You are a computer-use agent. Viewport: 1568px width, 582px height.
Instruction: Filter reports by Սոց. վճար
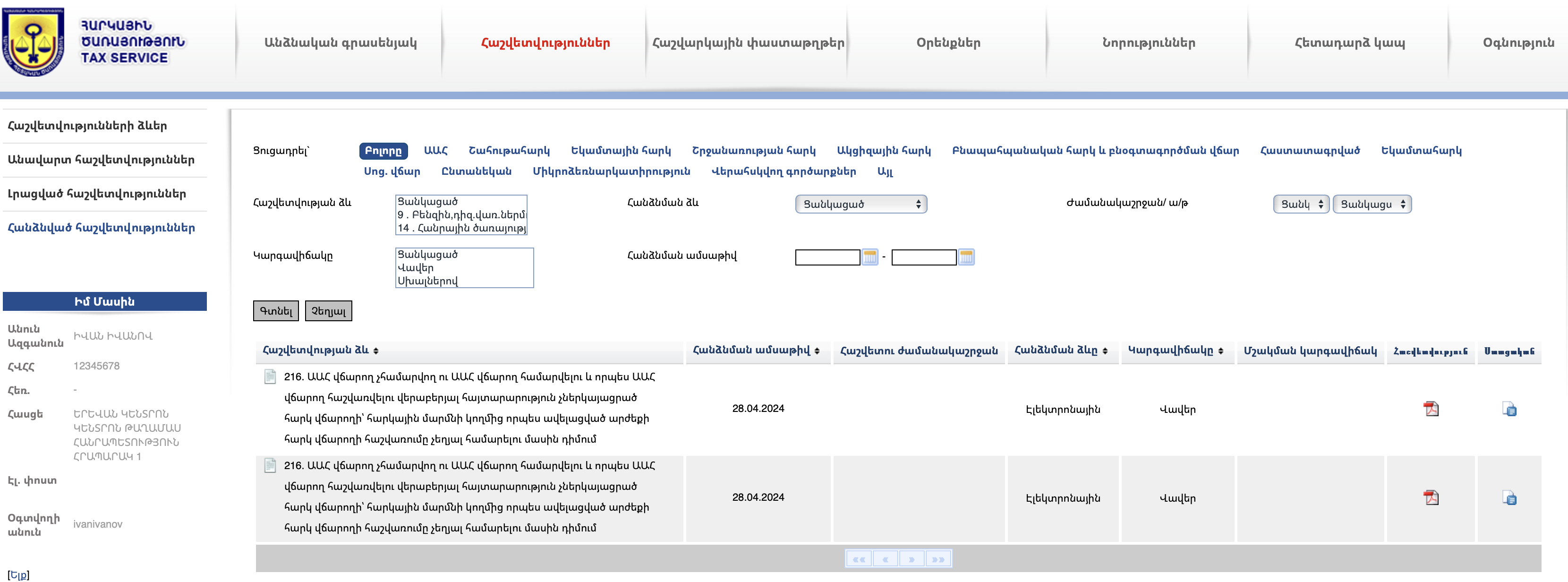392,171
